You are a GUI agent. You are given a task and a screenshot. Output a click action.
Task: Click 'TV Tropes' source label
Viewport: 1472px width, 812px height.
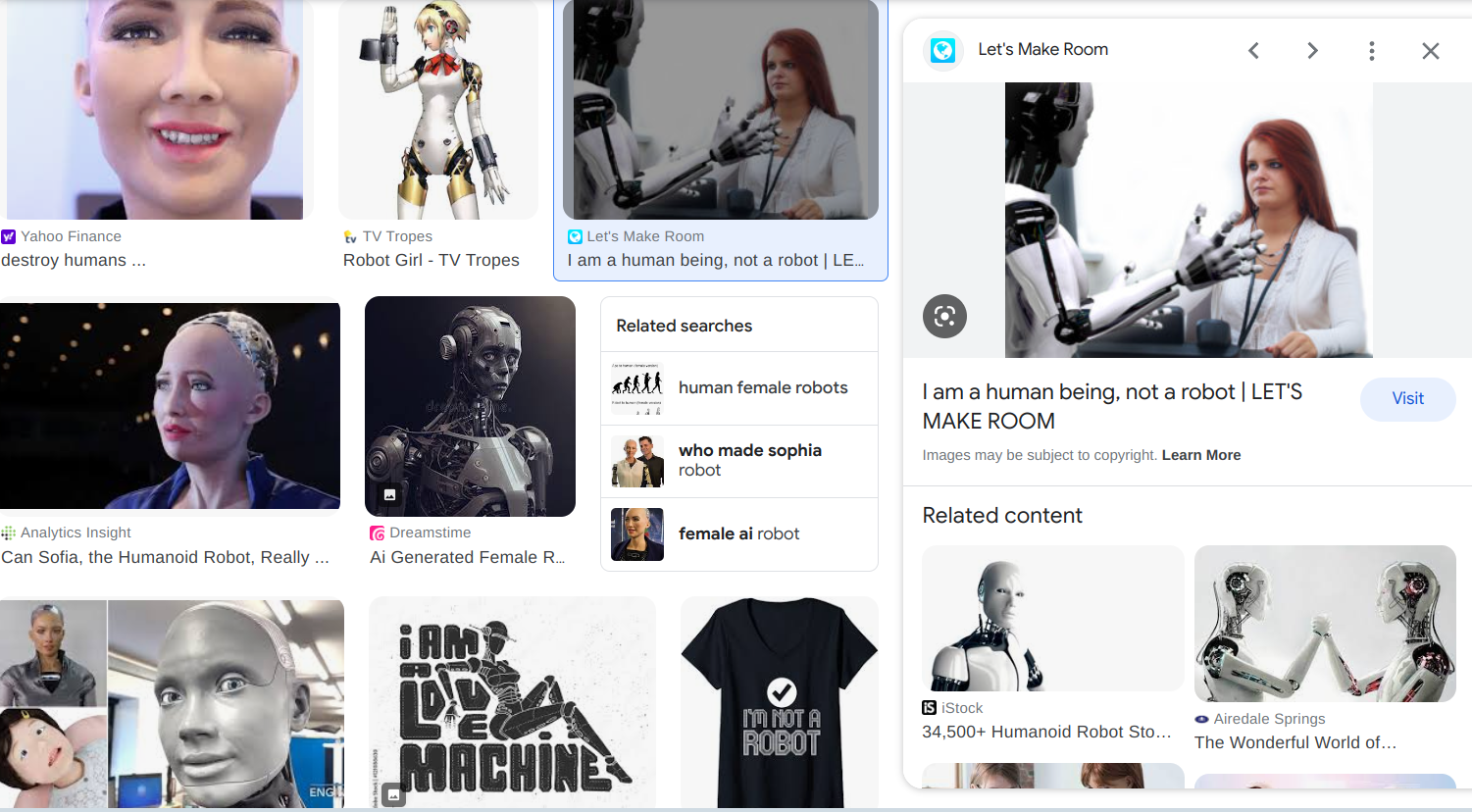[x=397, y=236]
